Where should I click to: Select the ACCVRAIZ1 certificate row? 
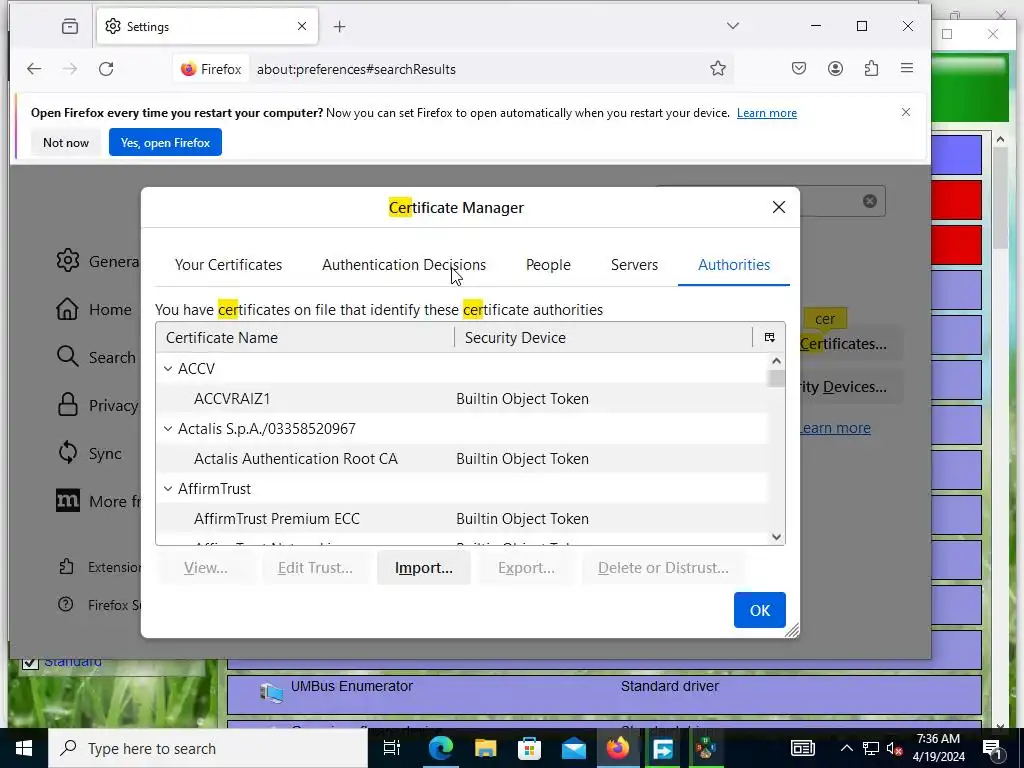[462, 398]
